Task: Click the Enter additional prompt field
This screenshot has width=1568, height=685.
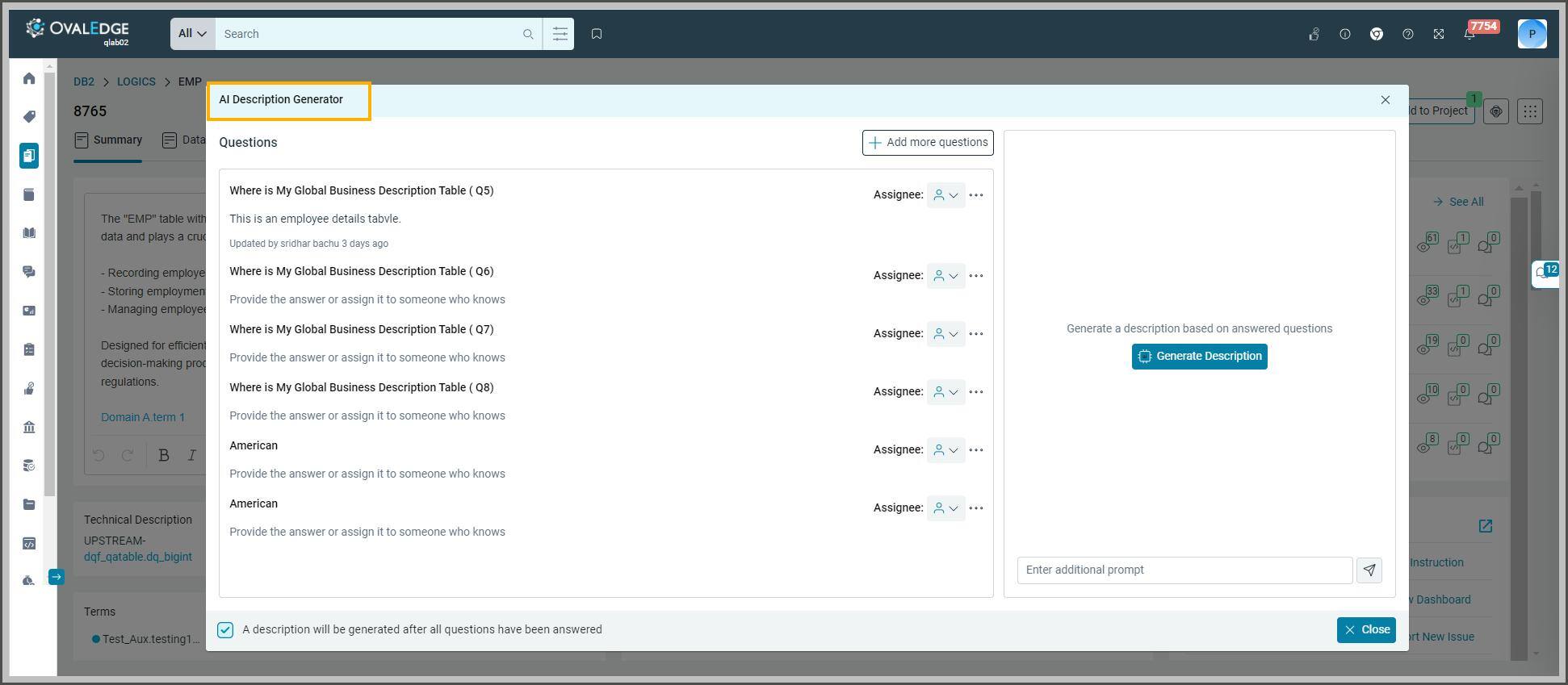Action: (1184, 570)
